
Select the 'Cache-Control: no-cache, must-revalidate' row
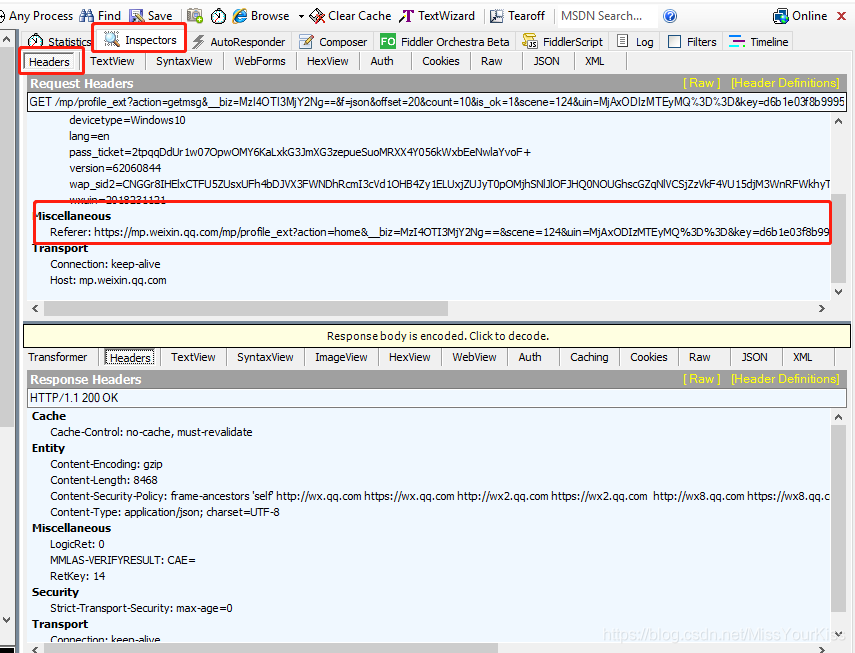point(152,432)
